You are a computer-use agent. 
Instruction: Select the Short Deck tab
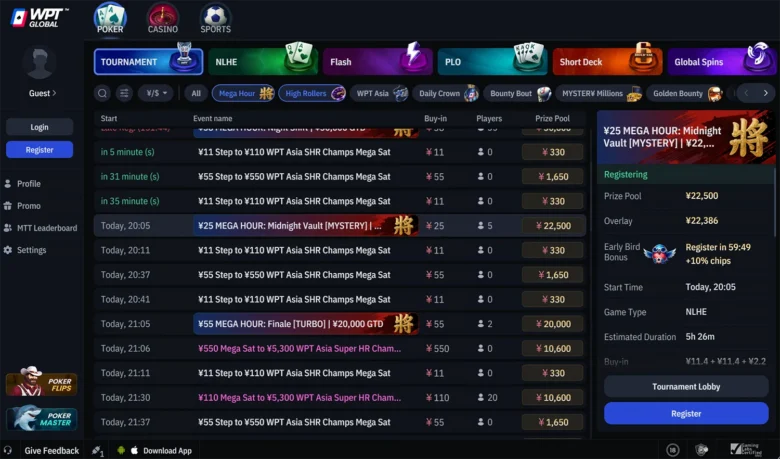coord(607,61)
